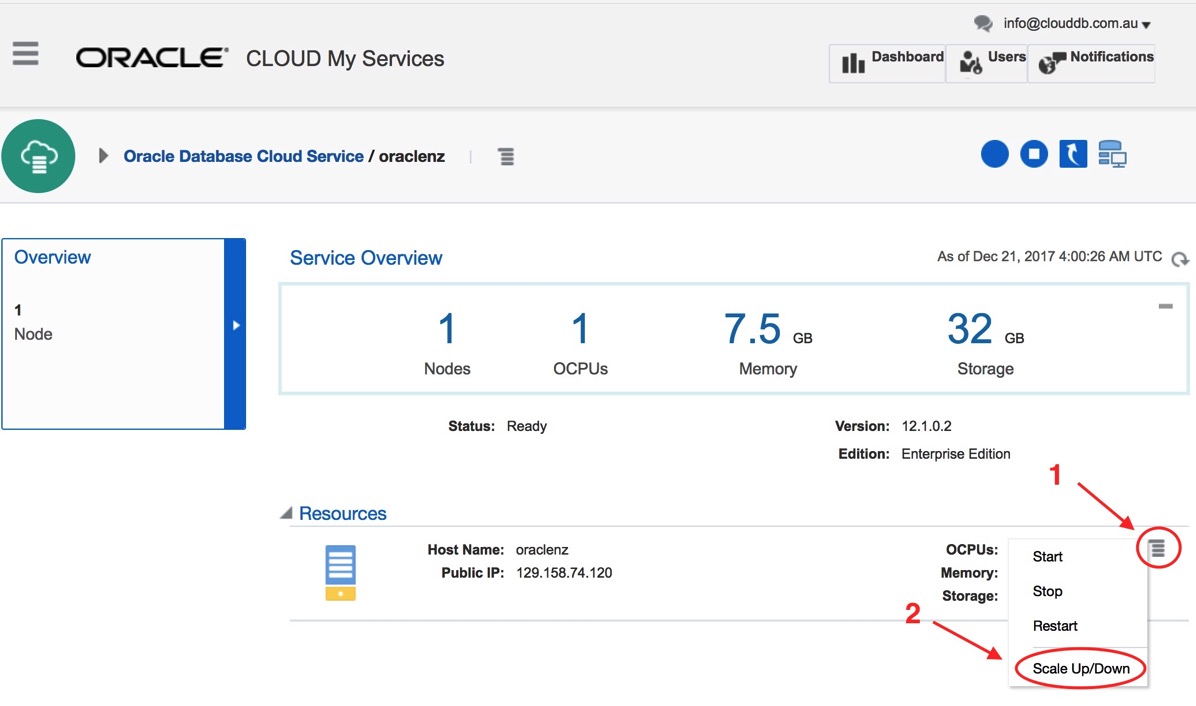
Task: Click the solid blue circle start icon
Action: point(994,154)
